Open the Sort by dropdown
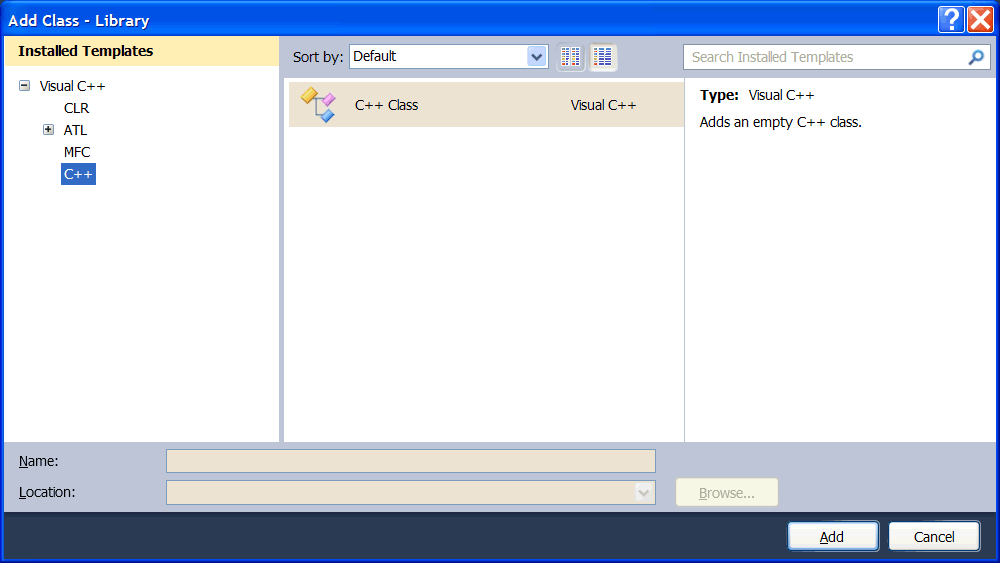This screenshot has height=563, width=1000. [x=536, y=57]
